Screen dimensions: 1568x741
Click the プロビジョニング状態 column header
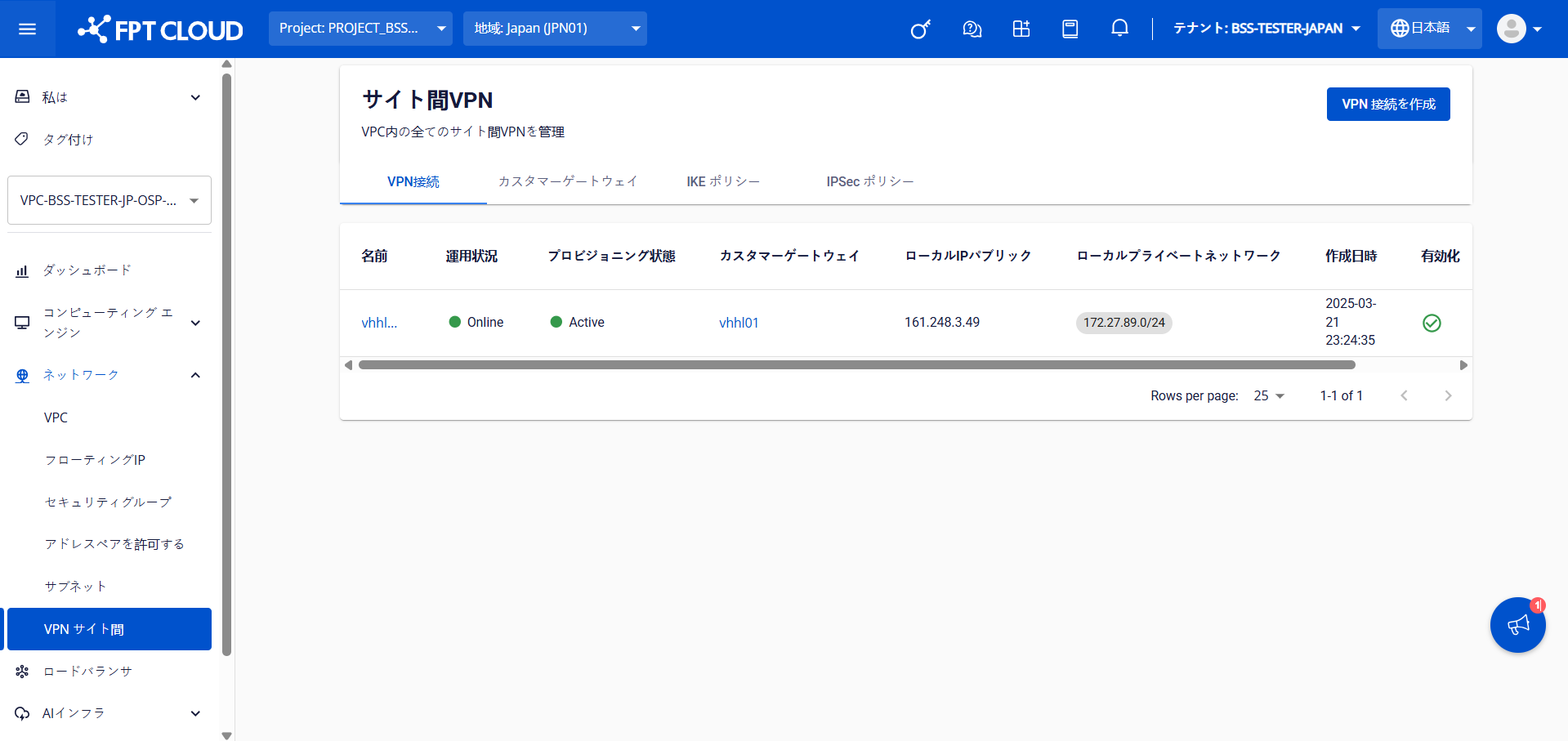(612, 257)
